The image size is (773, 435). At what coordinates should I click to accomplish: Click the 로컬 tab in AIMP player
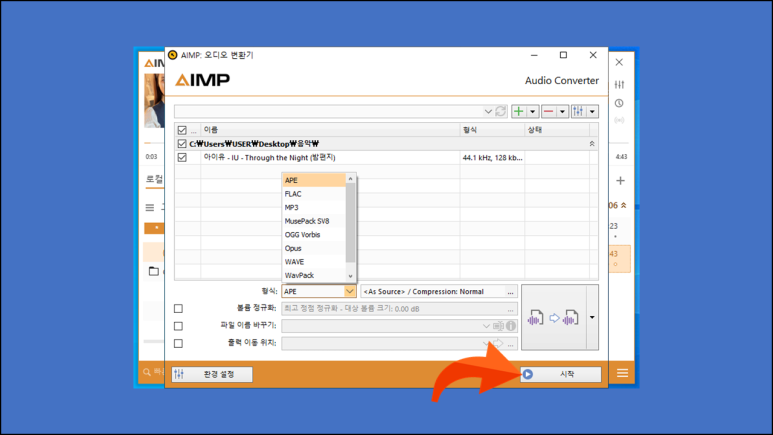(x=154, y=179)
